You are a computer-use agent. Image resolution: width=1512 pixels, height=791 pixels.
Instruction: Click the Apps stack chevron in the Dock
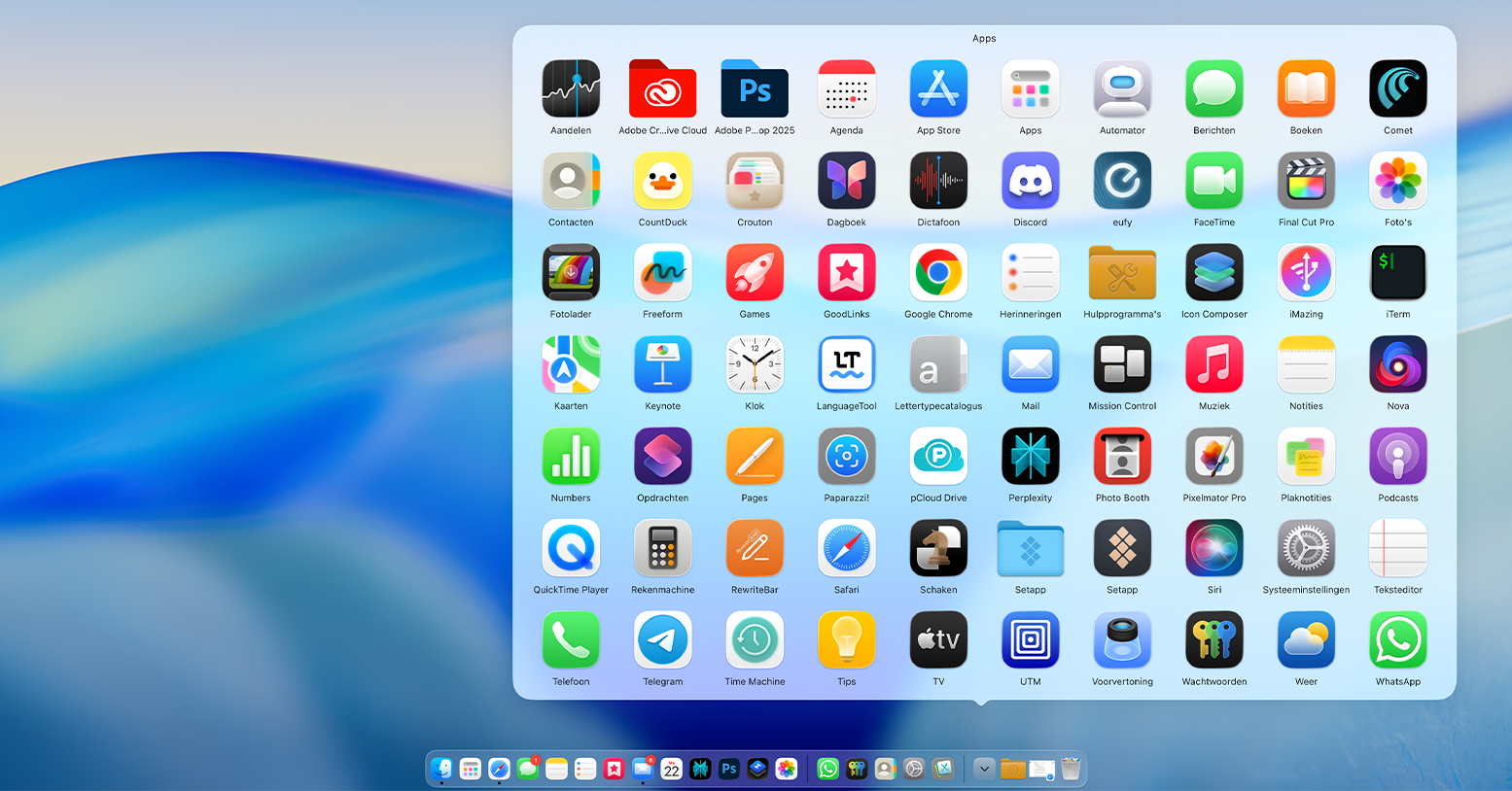point(984,769)
